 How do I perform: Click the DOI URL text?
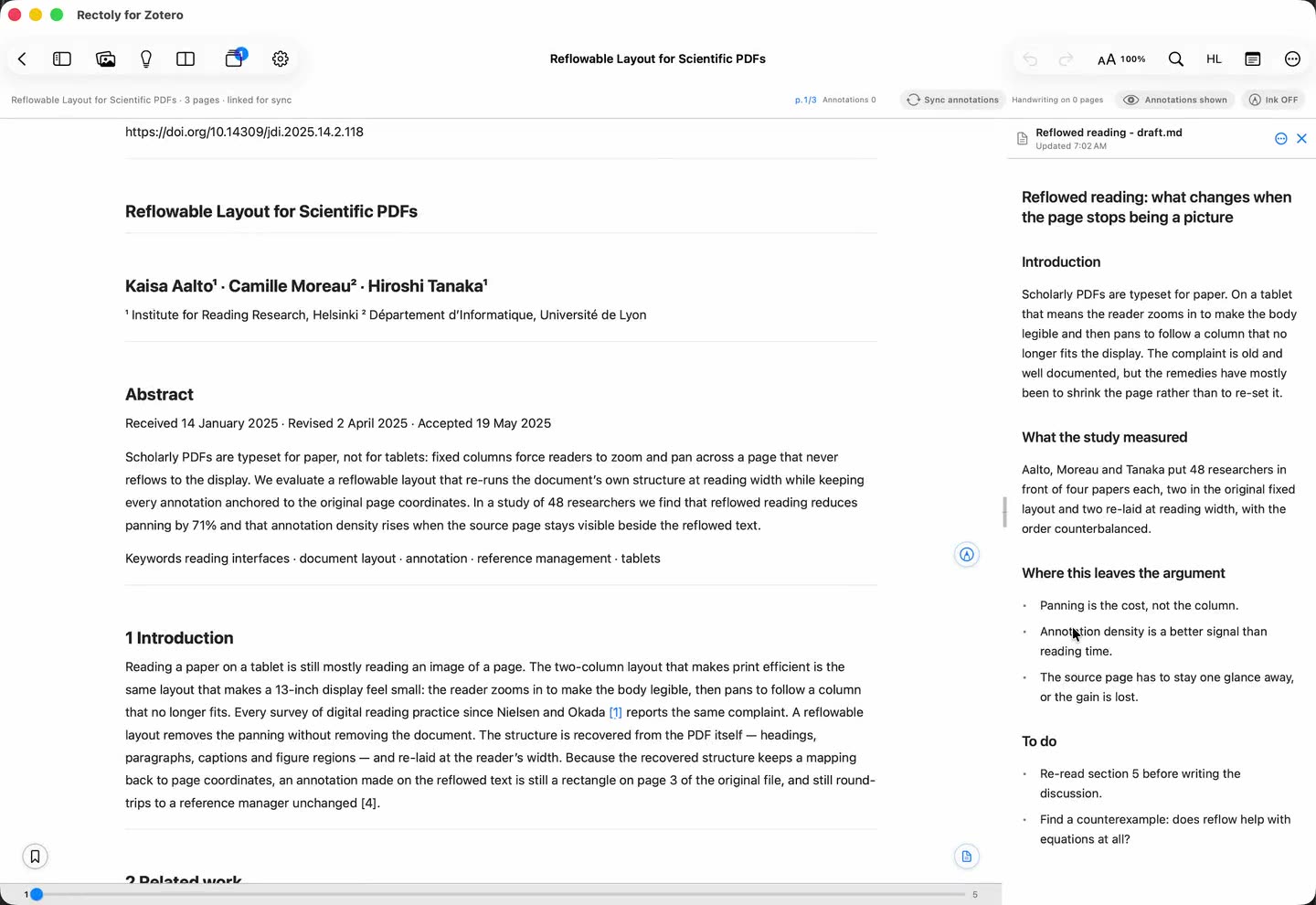click(x=244, y=132)
